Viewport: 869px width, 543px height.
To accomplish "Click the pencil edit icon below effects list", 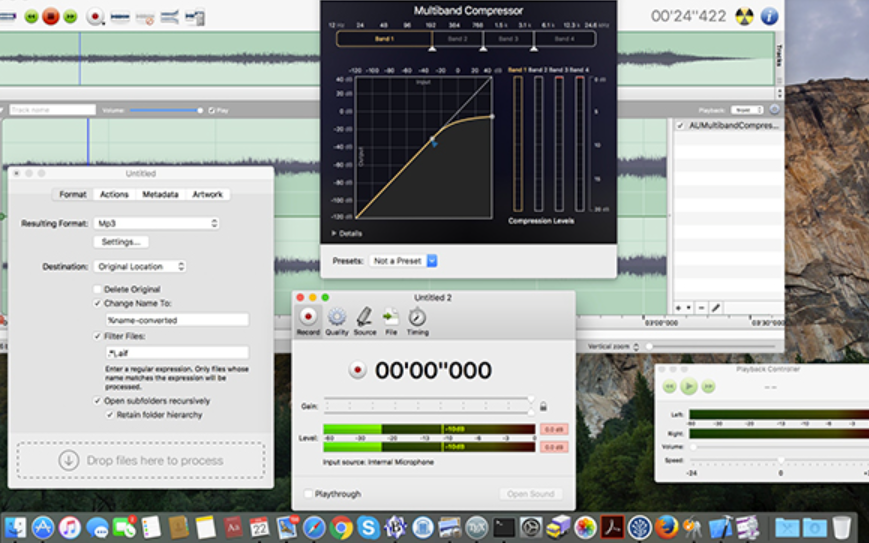I will (x=715, y=308).
